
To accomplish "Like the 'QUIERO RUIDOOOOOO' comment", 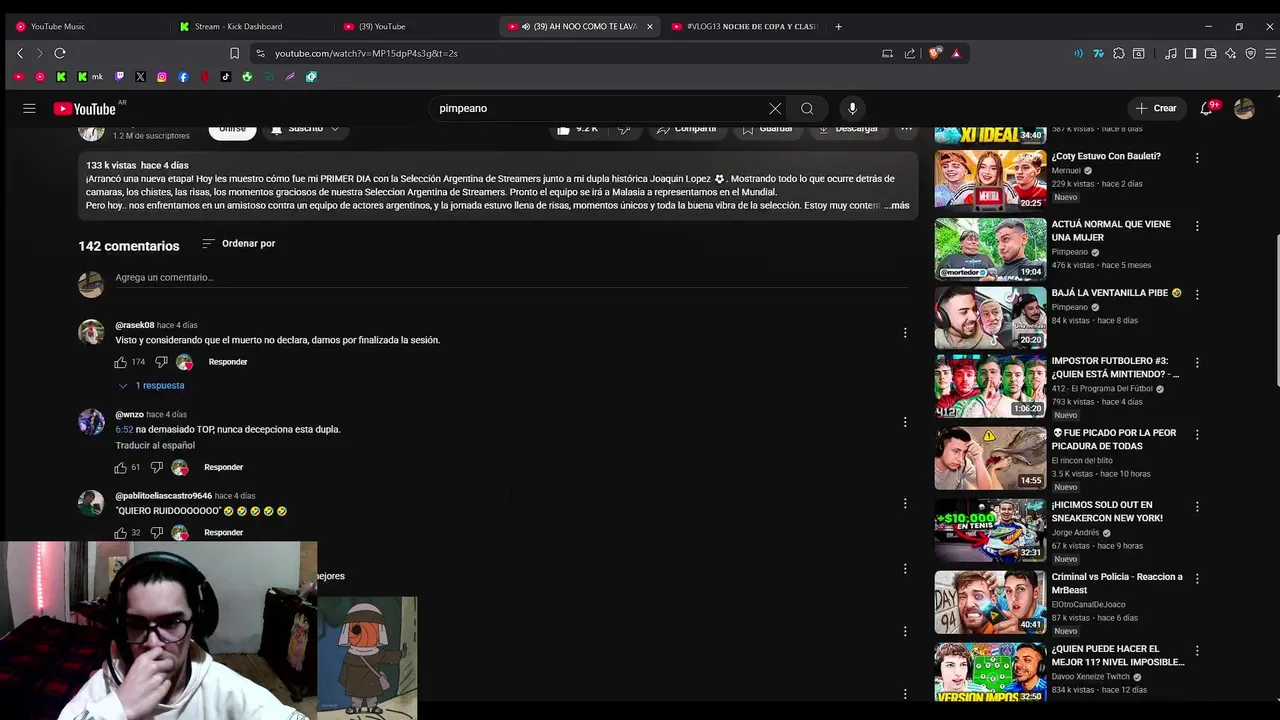I will [x=121, y=533].
